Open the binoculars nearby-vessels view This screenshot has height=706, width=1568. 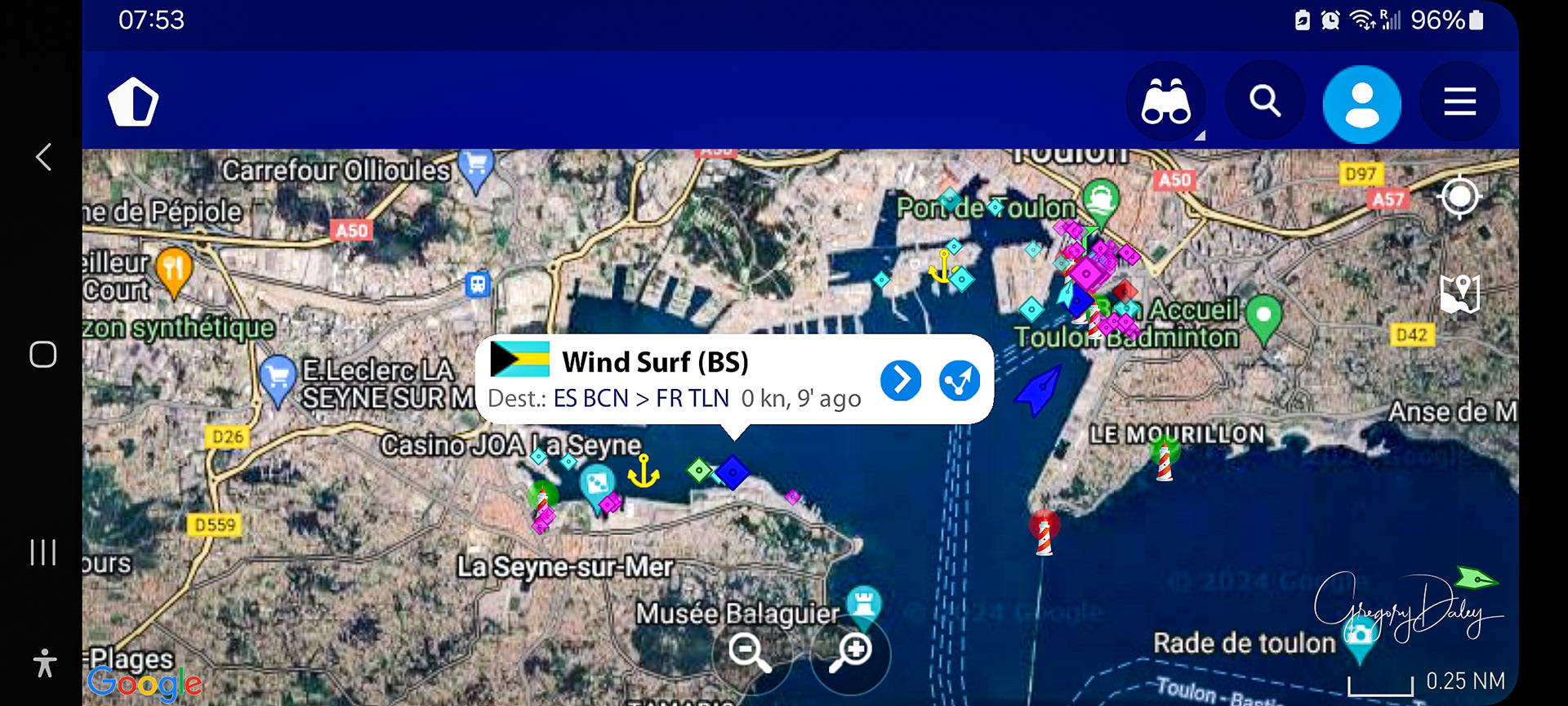click(1165, 102)
